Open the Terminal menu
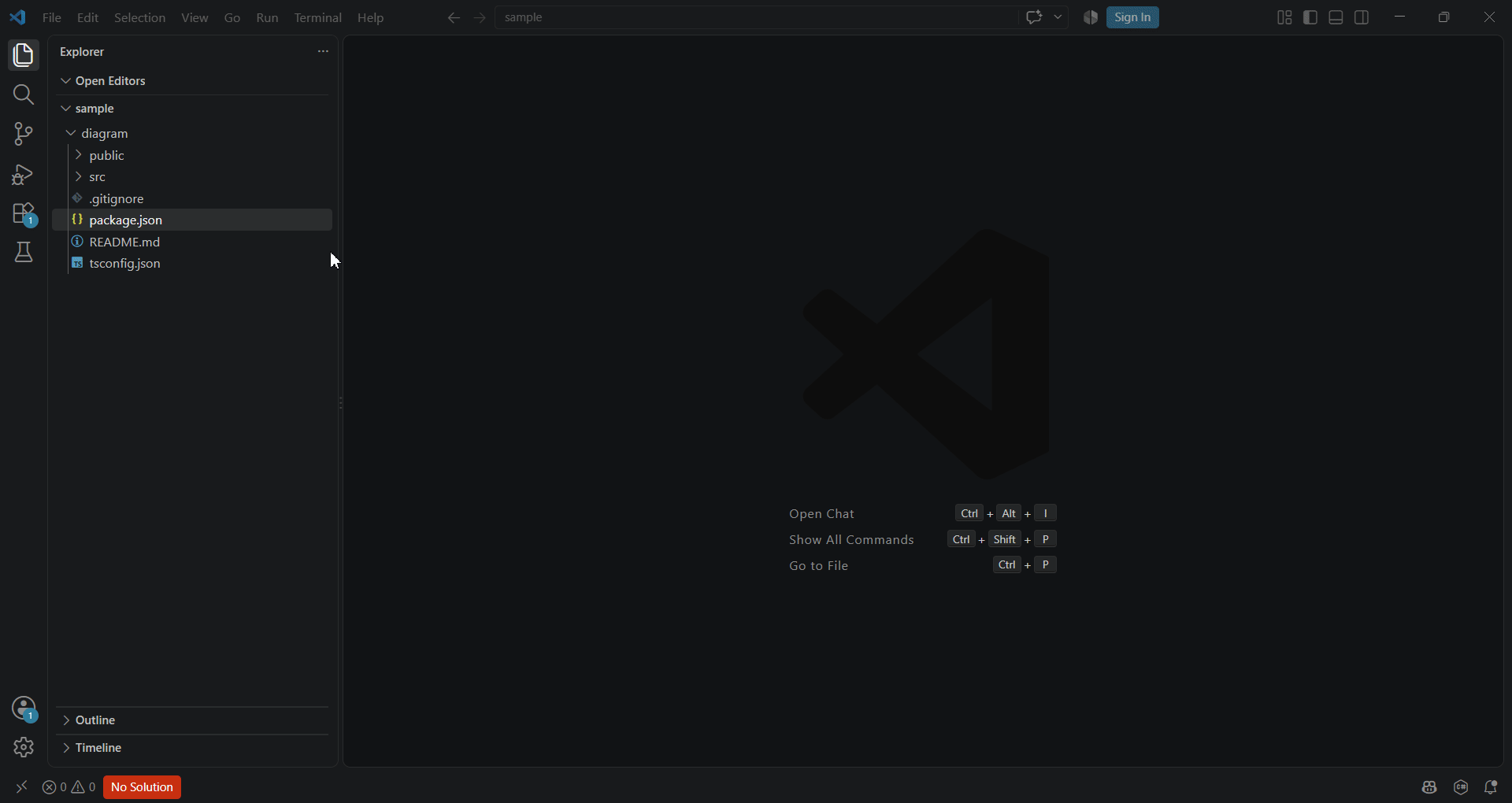1512x803 pixels. (318, 17)
